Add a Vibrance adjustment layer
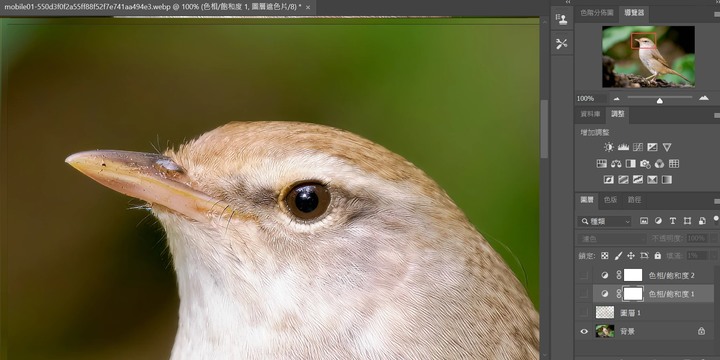The height and width of the screenshot is (360, 720). pos(667,147)
